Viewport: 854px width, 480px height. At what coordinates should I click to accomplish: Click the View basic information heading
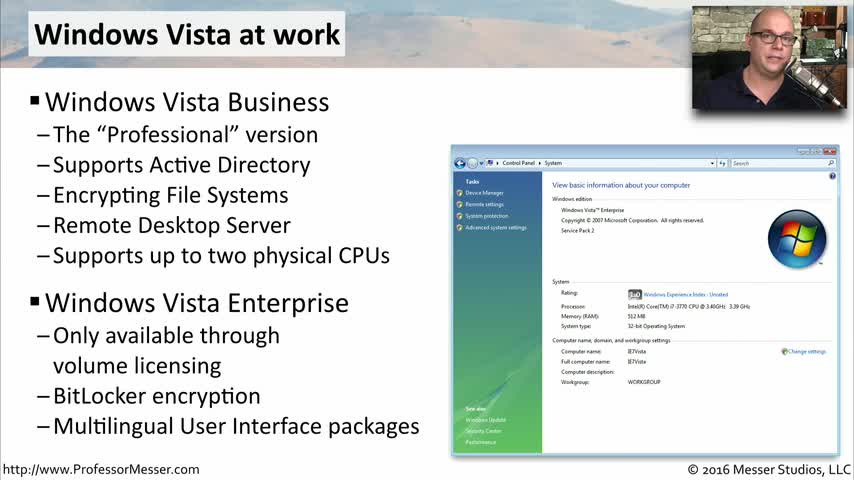tap(621, 185)
